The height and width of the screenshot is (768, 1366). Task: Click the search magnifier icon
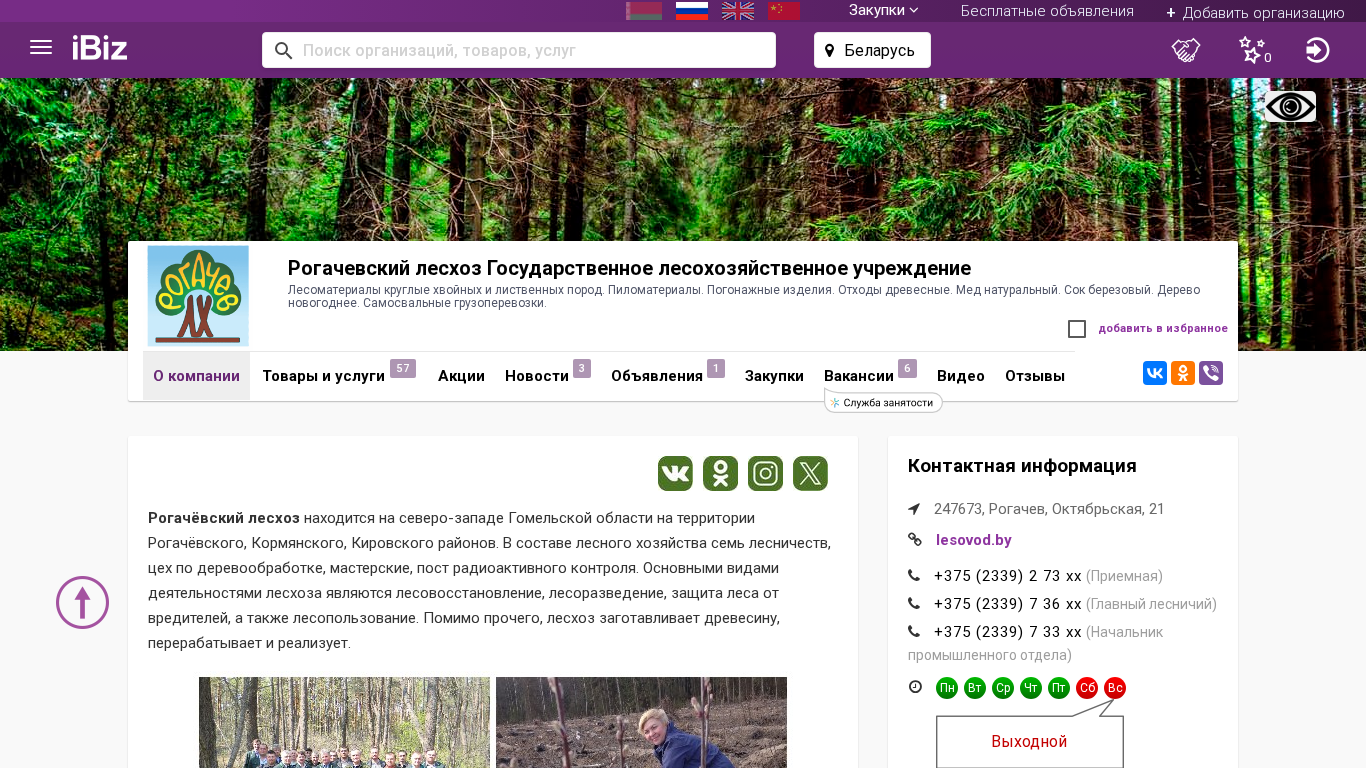click(x=283, y=50)
